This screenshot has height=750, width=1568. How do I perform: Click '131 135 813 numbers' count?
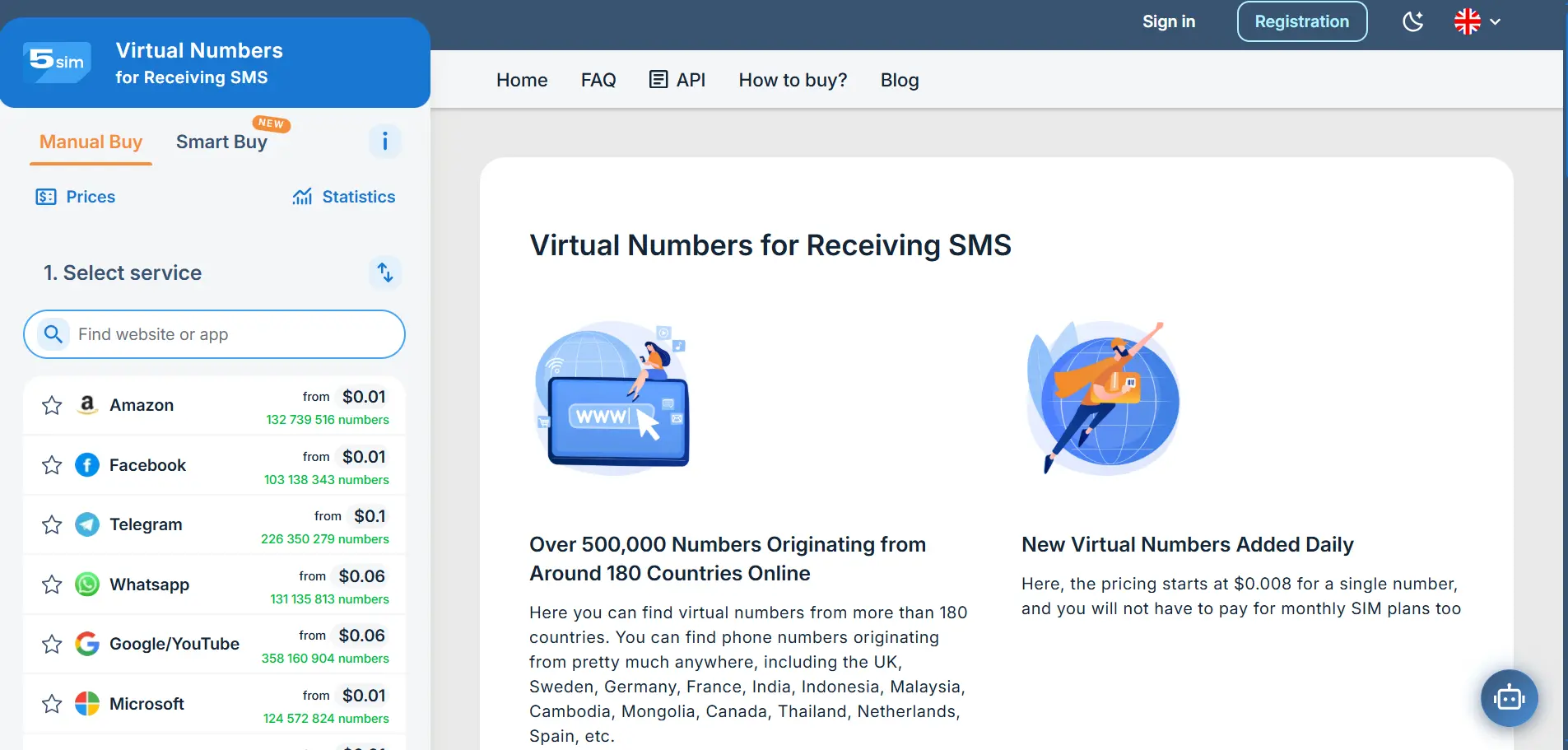pos(329,599)
